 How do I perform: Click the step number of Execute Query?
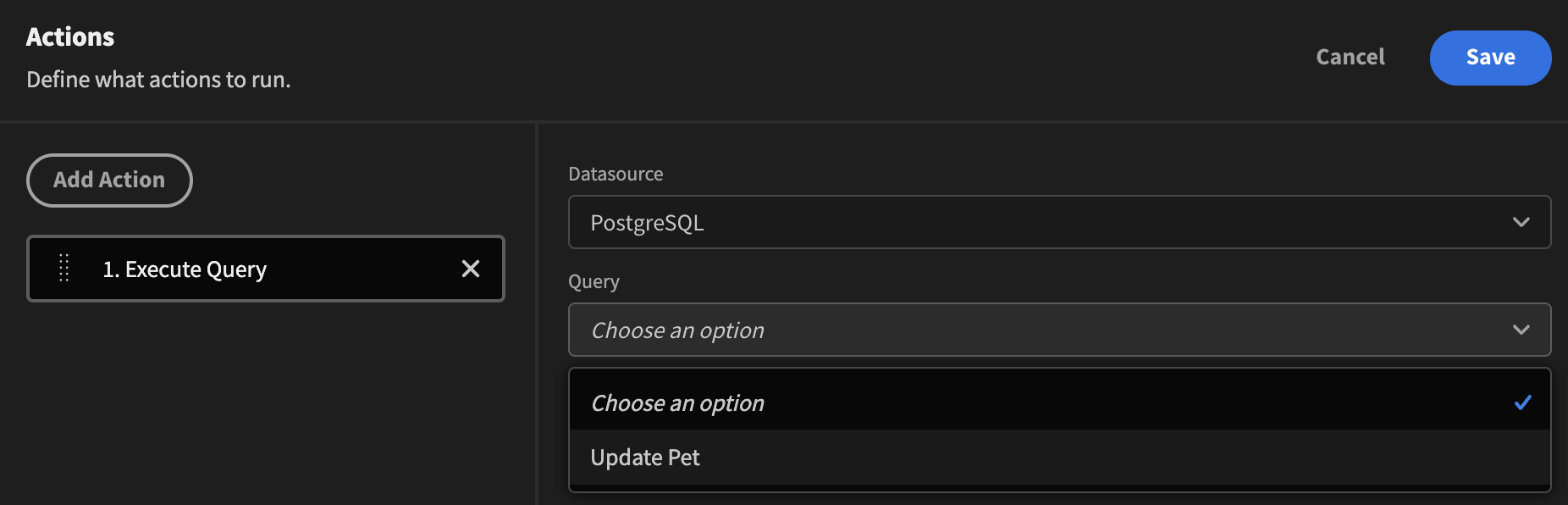click(x=110, y=269)
